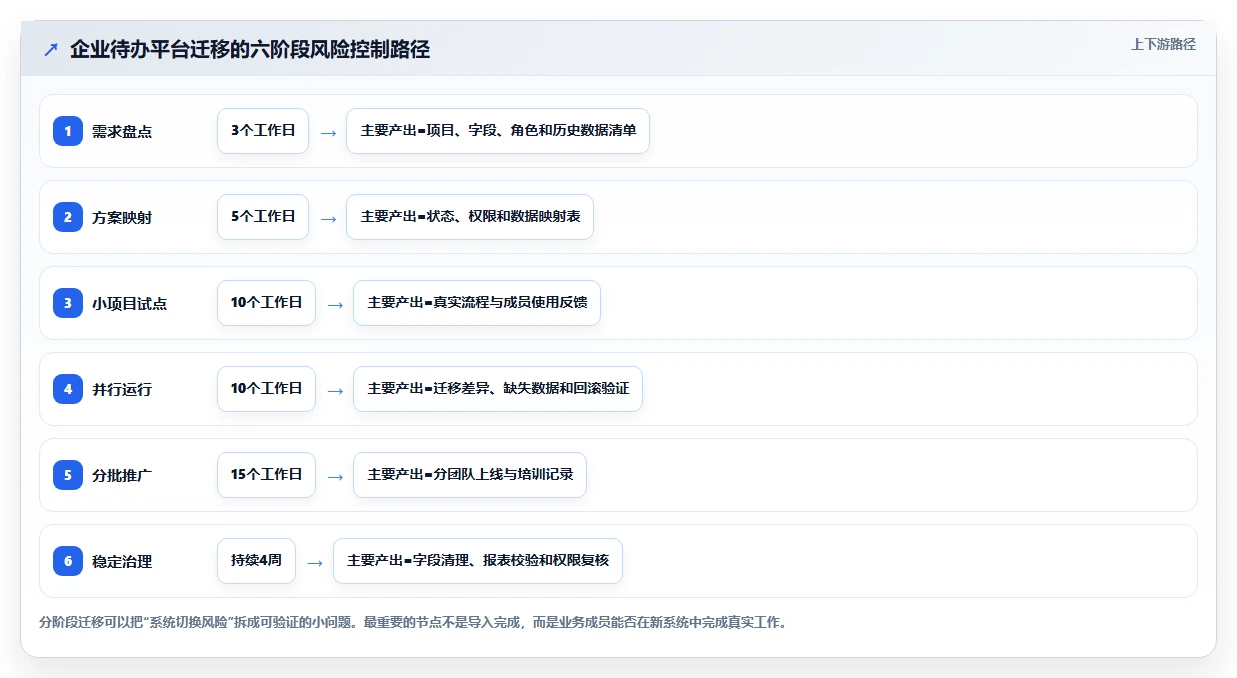Click the 上下游路径 label
Screen dimensions: 1237x678
tap(1163, 44)
